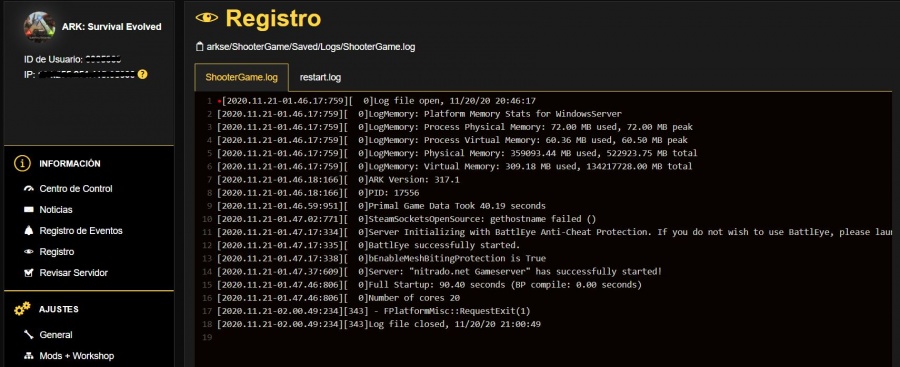Click the 'Primal Game Data Took 40.19 seconds' line
900x367 pixels.
tap(381, 206)
